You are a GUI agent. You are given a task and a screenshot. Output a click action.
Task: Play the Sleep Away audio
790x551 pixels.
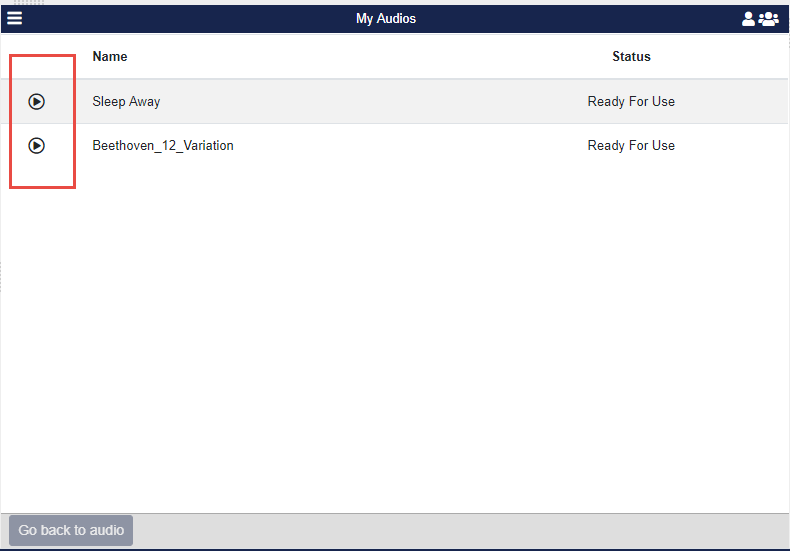click(37, 101)
